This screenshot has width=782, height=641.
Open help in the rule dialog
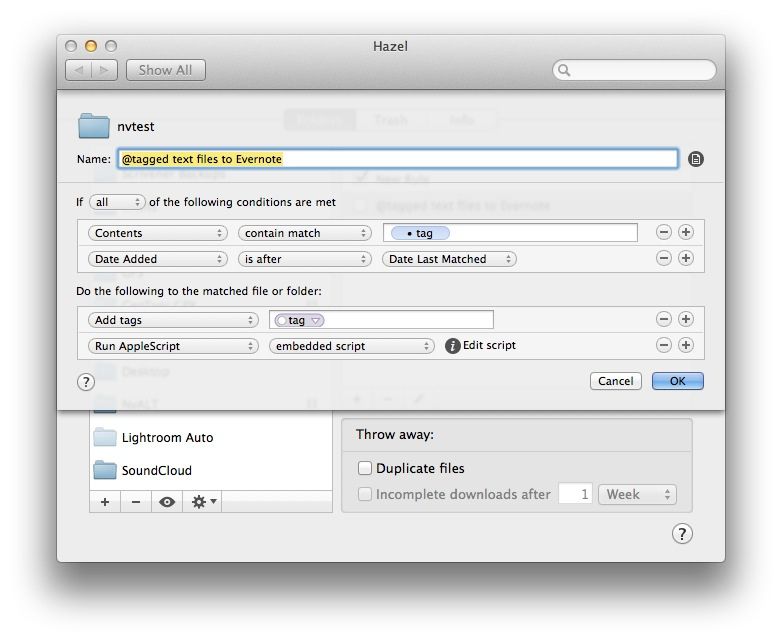(x=85, y=382)
